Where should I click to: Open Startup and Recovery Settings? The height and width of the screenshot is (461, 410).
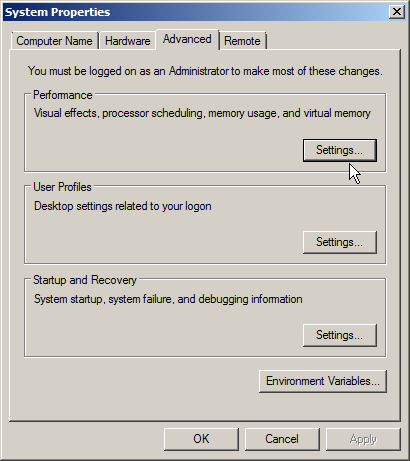[x=340, y=335]
